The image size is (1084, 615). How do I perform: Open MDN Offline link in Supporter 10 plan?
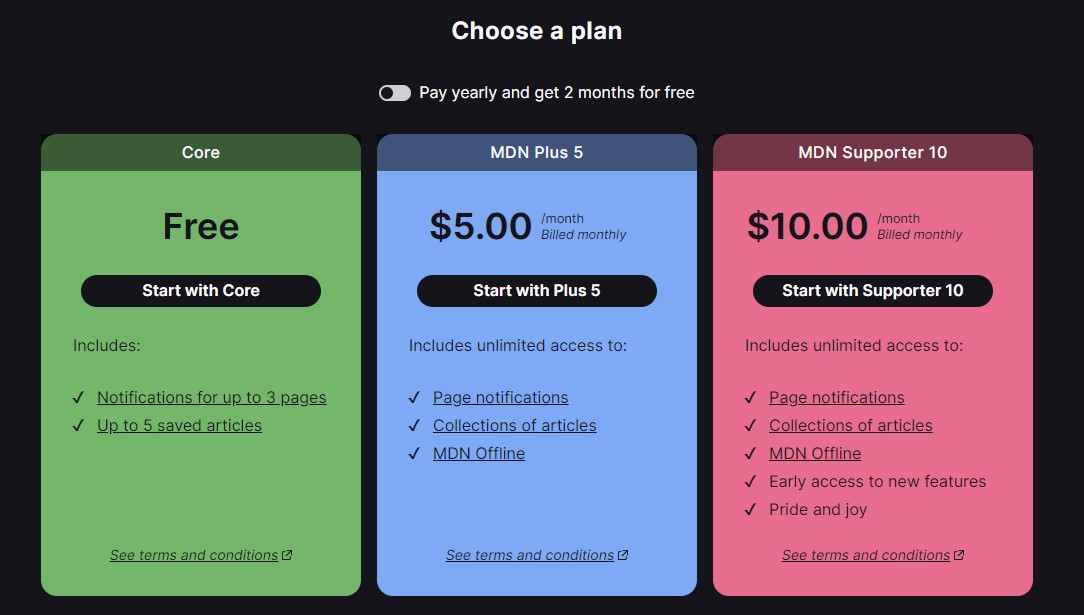(814, 454)
